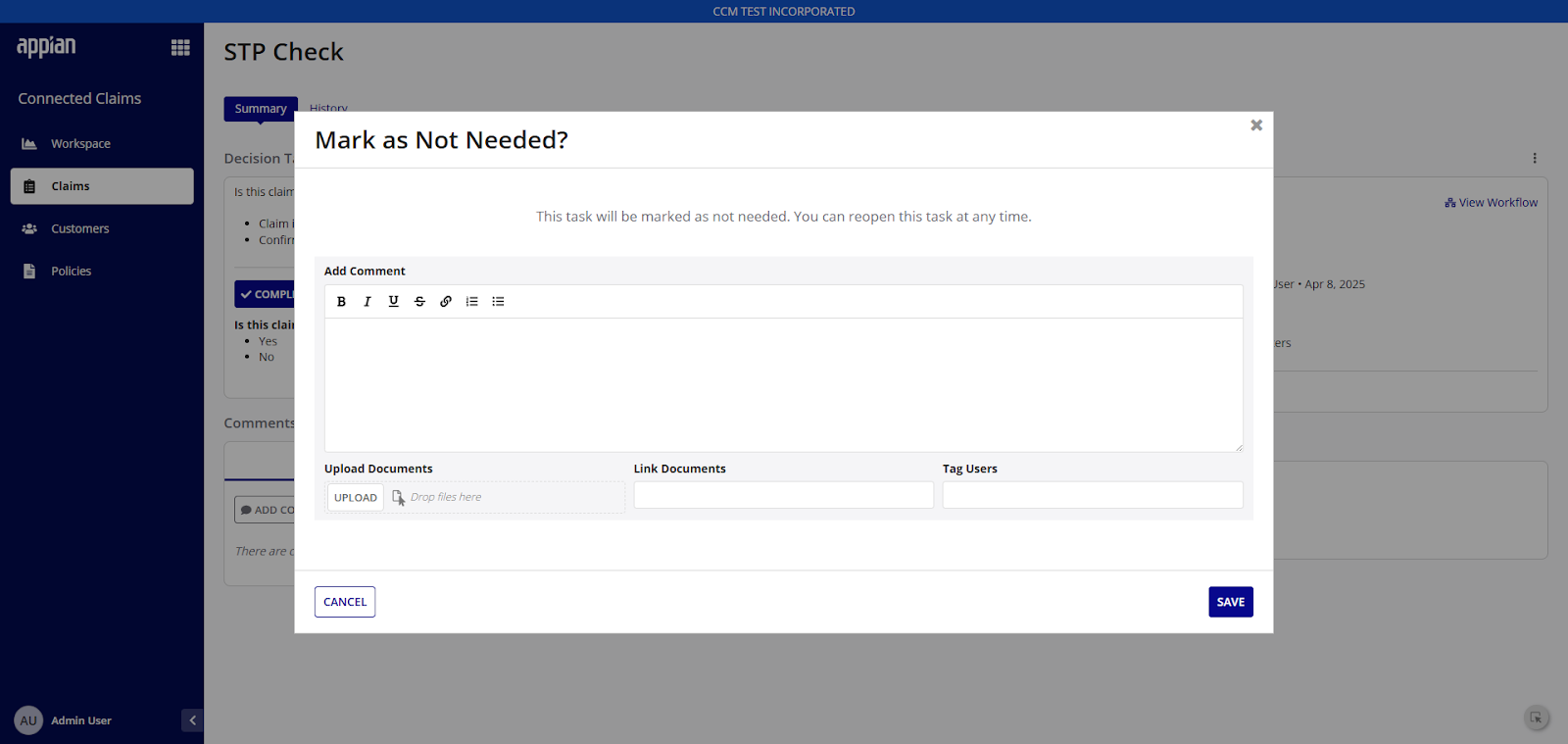Screen dimensions: 1568x744
Task: Click inside the Add Comment text area
Action: click(x=784, y=385)
